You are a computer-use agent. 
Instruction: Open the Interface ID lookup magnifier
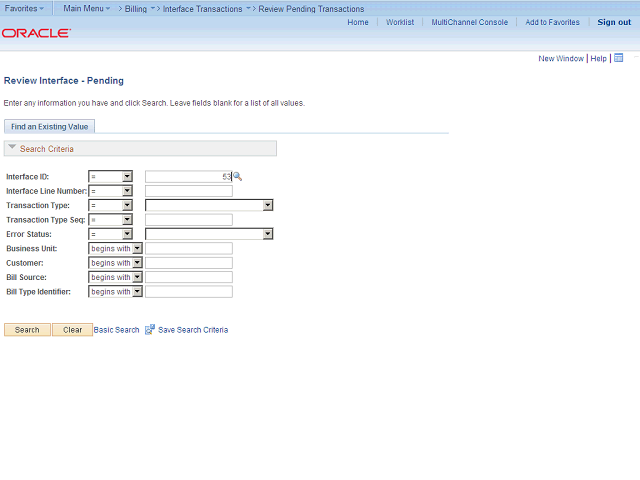(x=238, y=177)
